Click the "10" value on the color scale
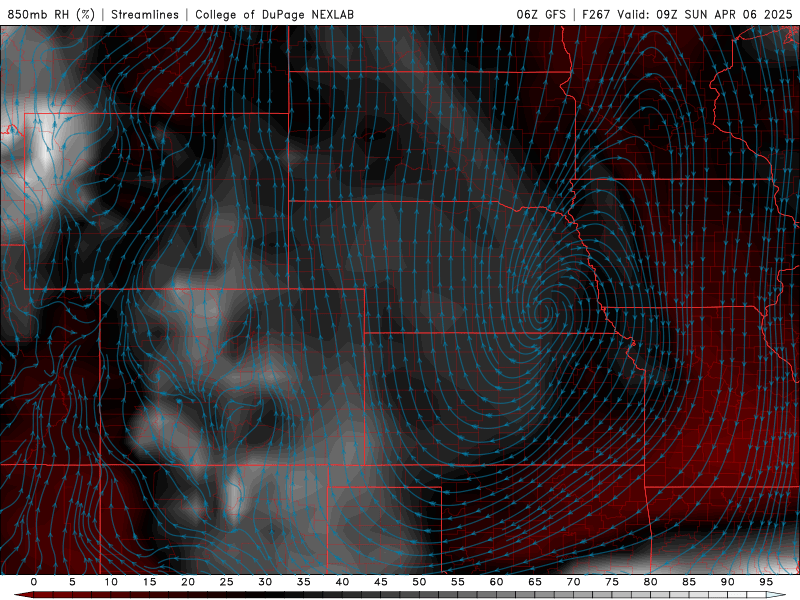This screenshot has height=600, width=800. [111, 582]
